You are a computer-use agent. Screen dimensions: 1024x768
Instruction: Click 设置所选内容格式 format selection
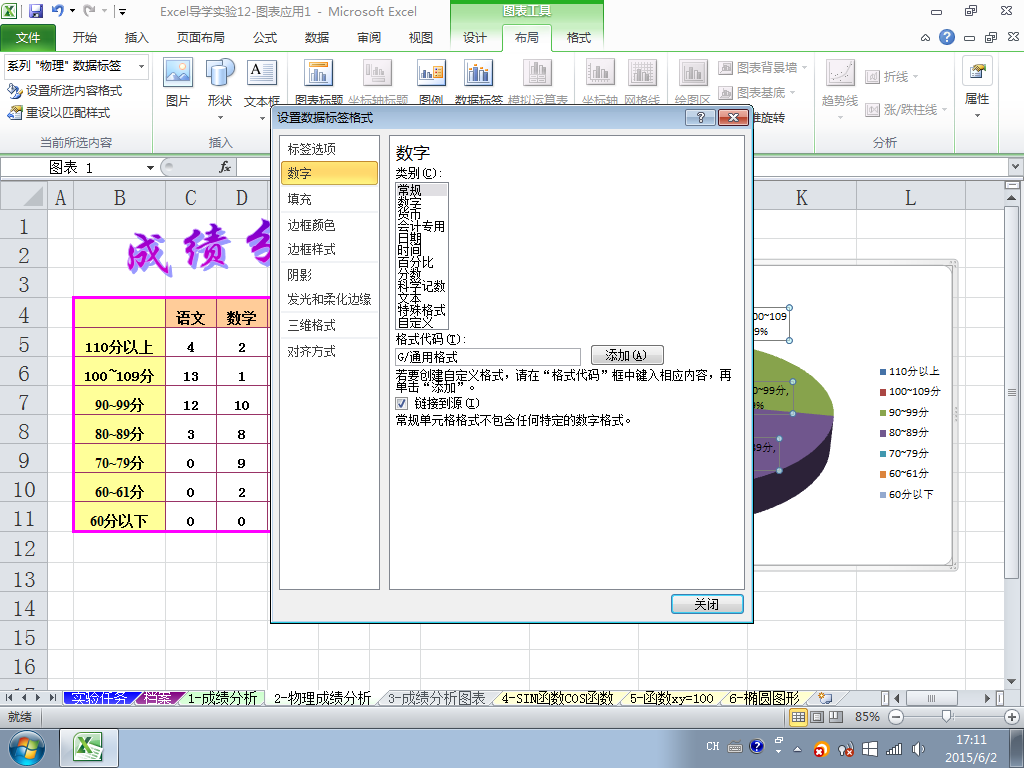pos(65,91)
